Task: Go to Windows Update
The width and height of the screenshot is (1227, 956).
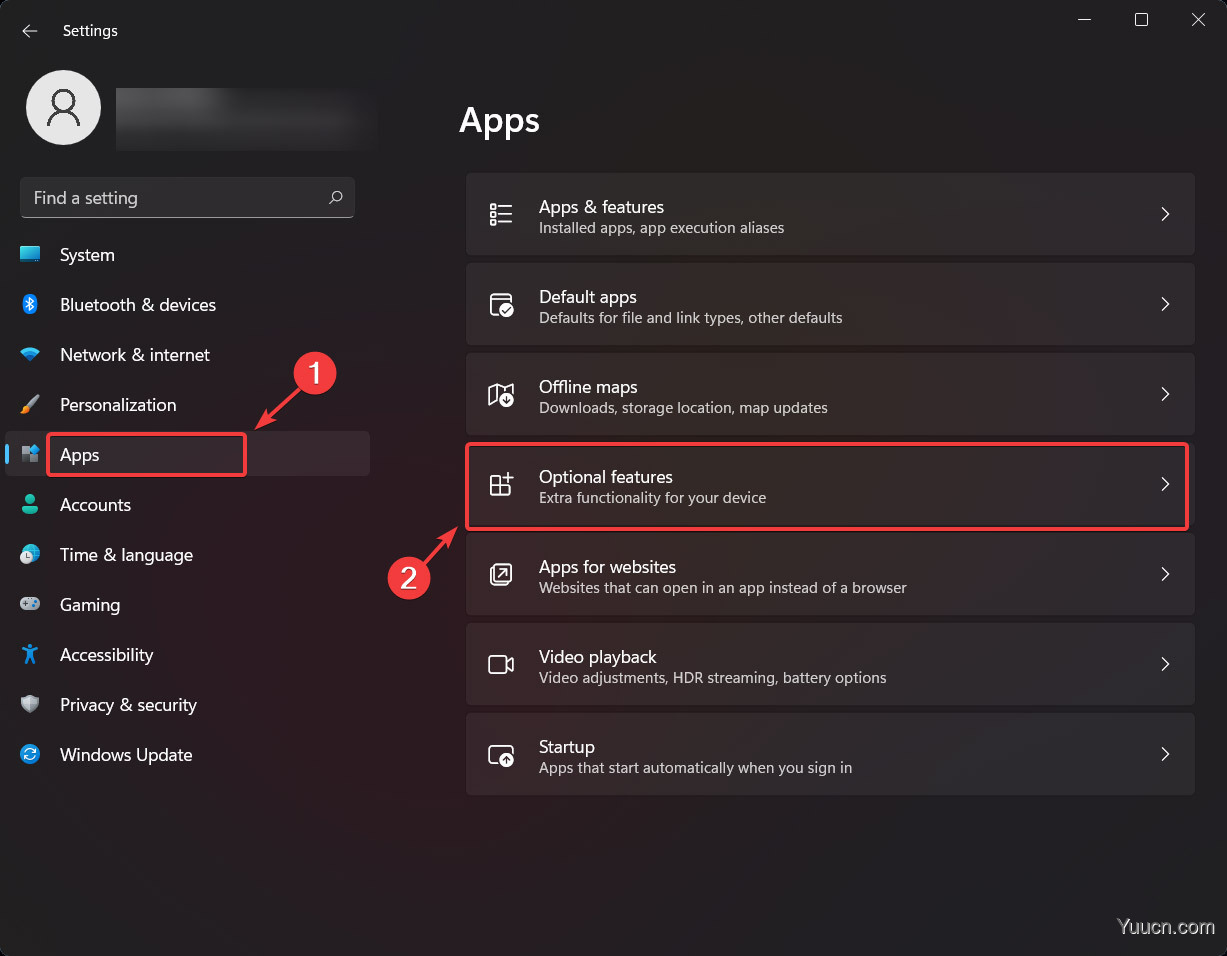Action: [x=188, y=754]
